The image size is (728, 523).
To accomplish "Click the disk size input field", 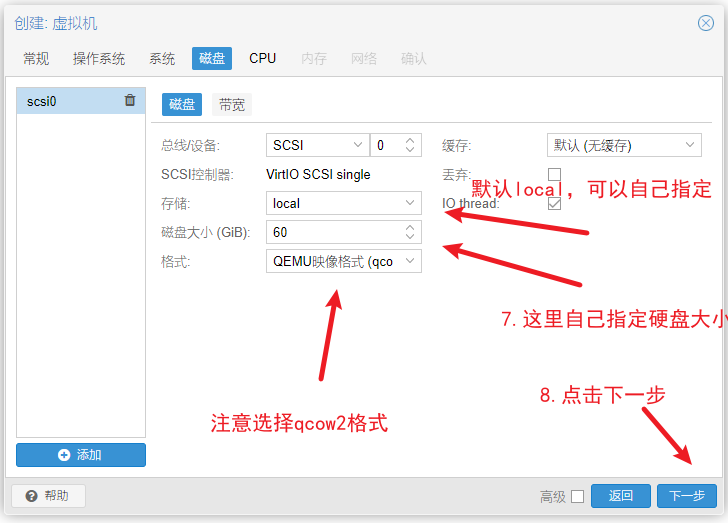I will click(x=335, y=232).
